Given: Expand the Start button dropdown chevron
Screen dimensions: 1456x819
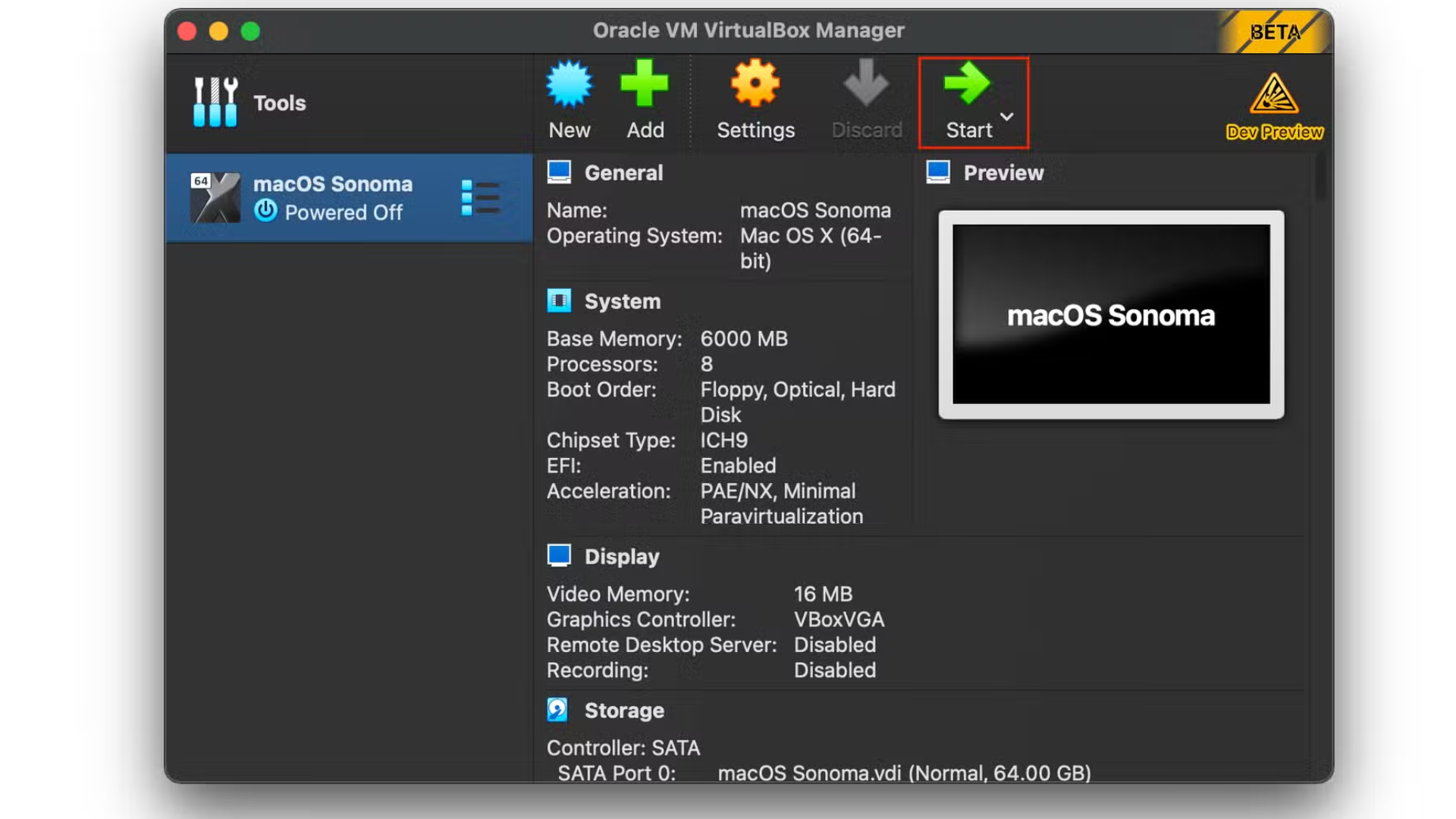Looking at the screenshot, I should point(1007,117).
